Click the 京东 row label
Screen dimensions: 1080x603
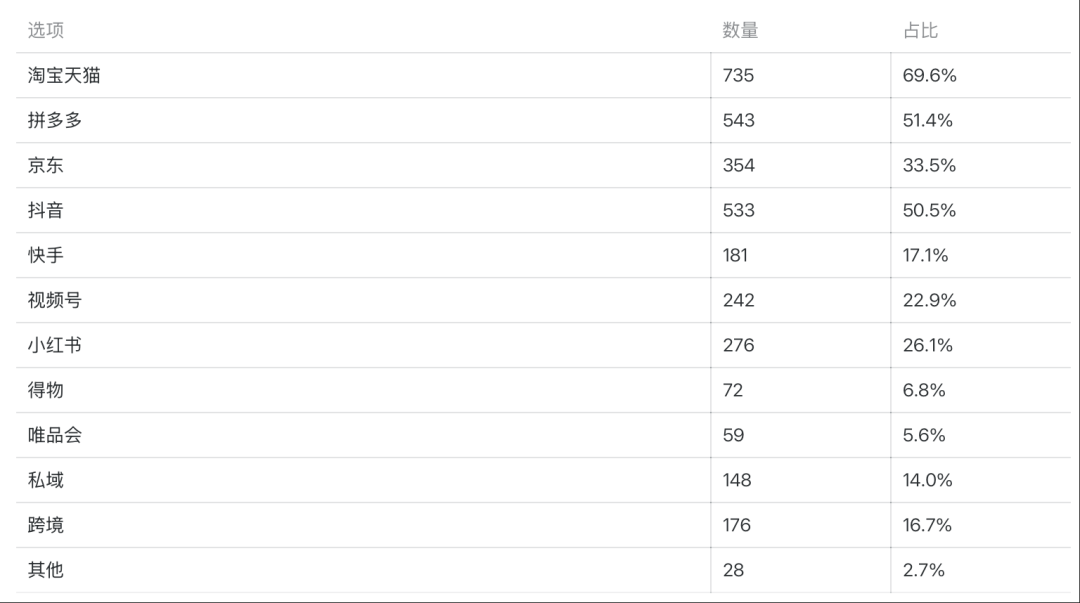coord(46,165)
